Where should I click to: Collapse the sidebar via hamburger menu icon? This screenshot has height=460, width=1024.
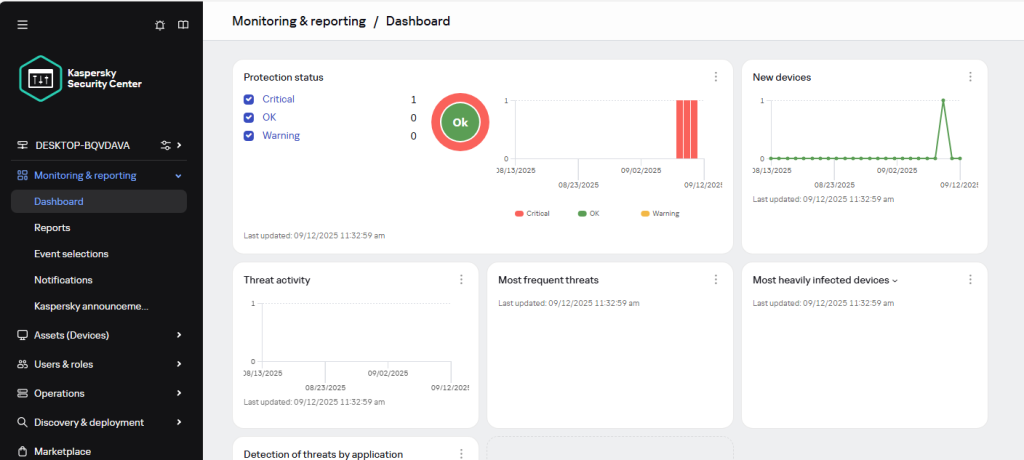[23, 25]
